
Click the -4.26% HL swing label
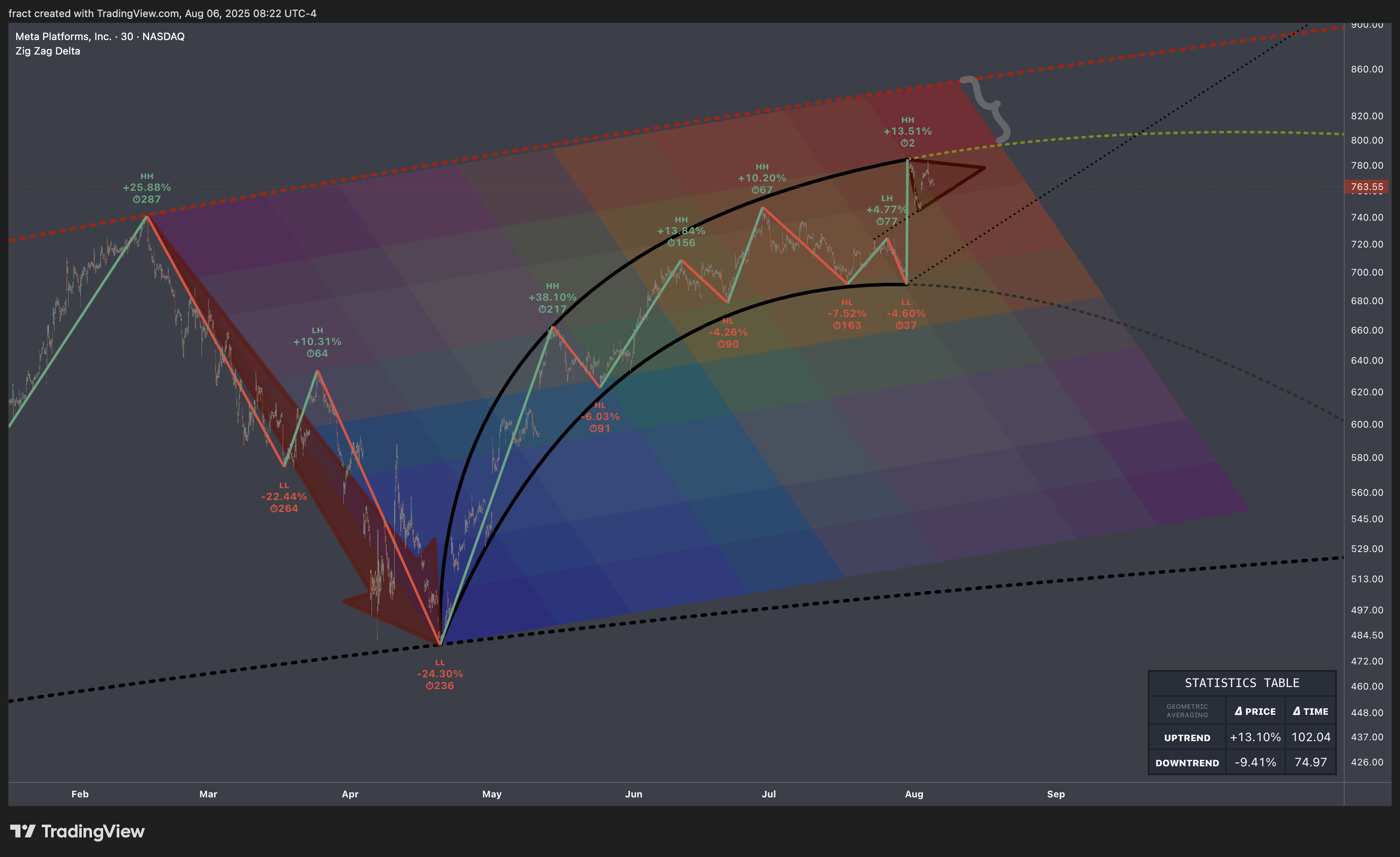click(728, 332)
